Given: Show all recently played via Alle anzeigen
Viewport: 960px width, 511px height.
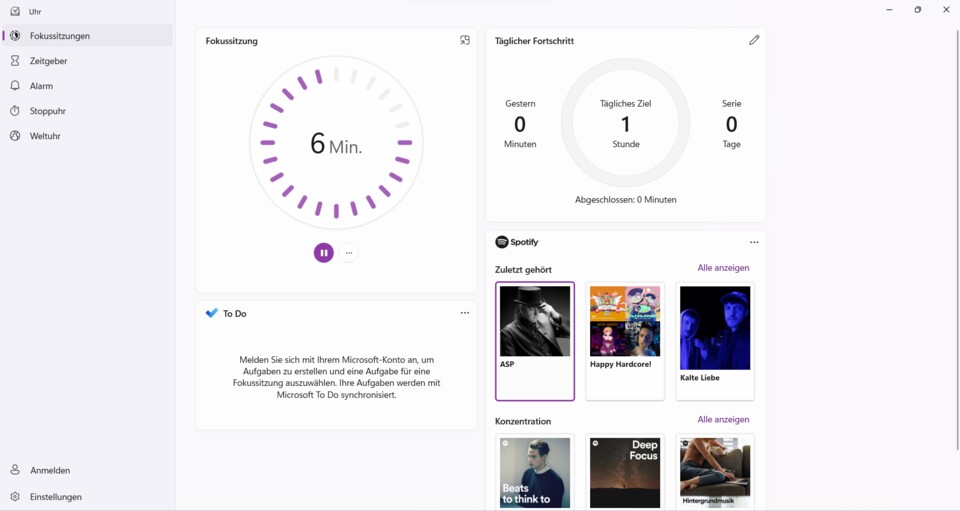Looking at the screenshot, I should coord(723,268).
